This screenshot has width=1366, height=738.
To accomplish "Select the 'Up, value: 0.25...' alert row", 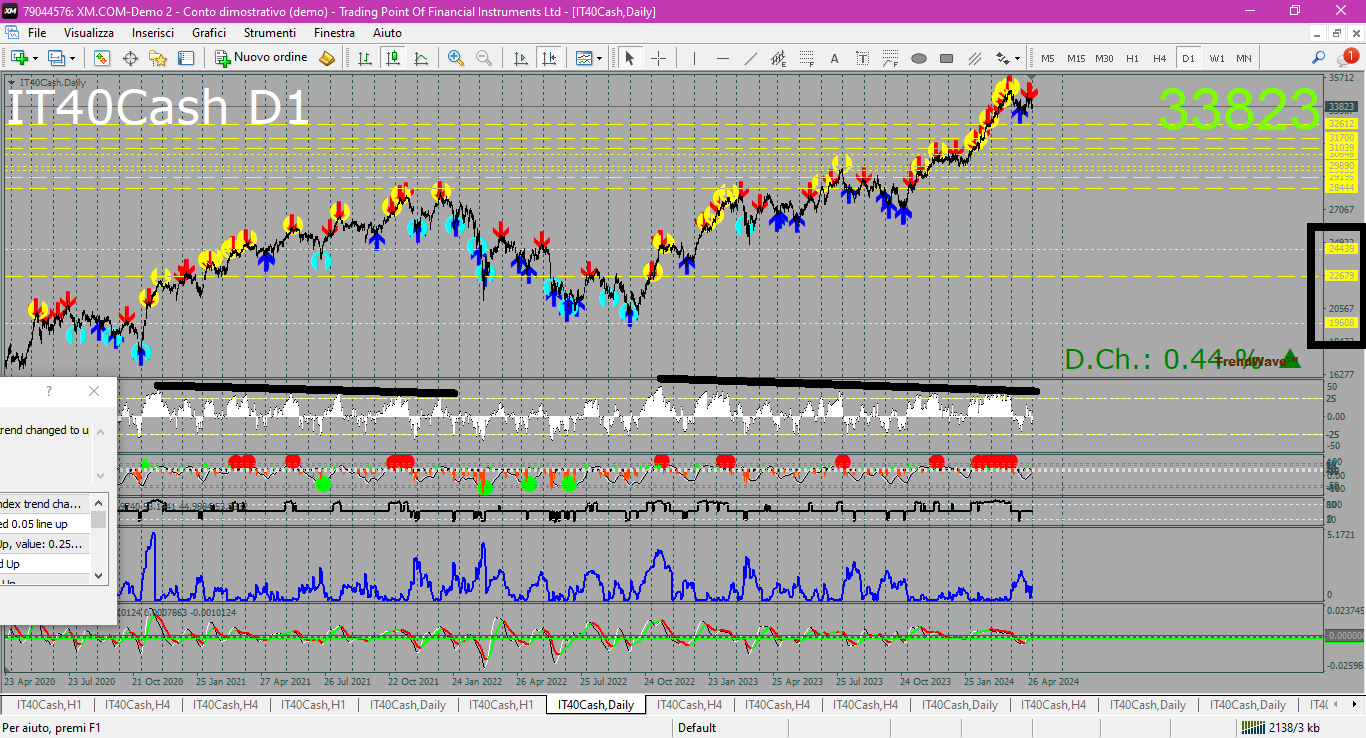I will click(45, 544).
